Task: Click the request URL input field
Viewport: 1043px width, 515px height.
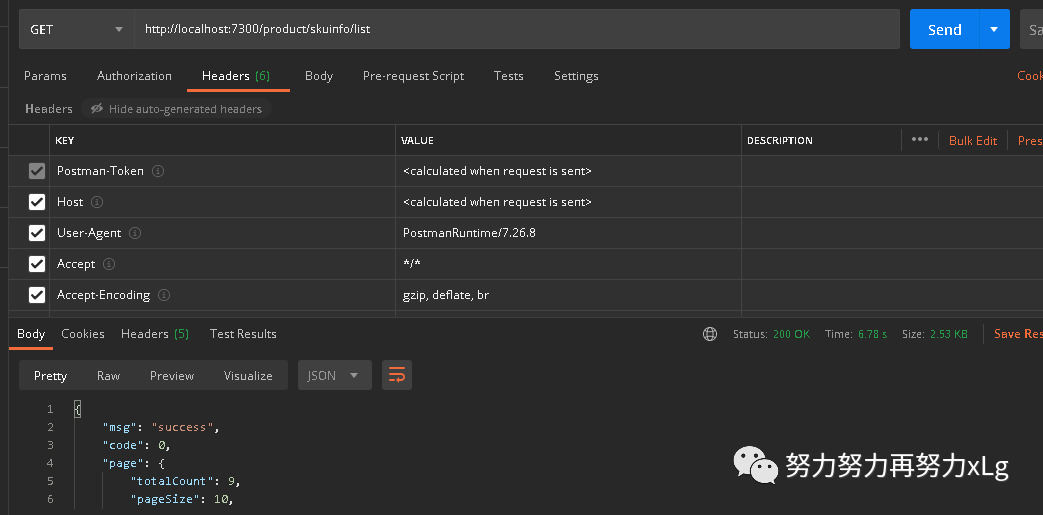Action: 520,29
